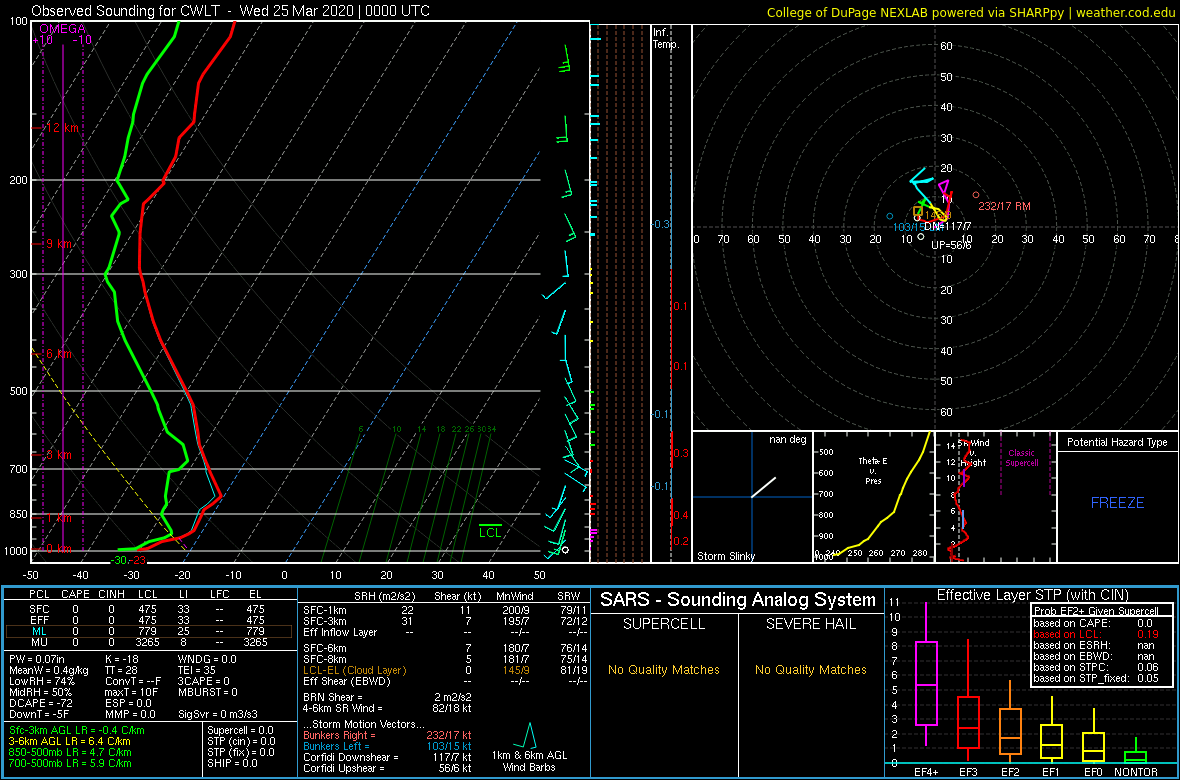Click the LCL-EL (Cloud Layer) row
Image resolution: width=1180 pixels, height=780 pixels.
pyautogui.click(x=444, y=669)
